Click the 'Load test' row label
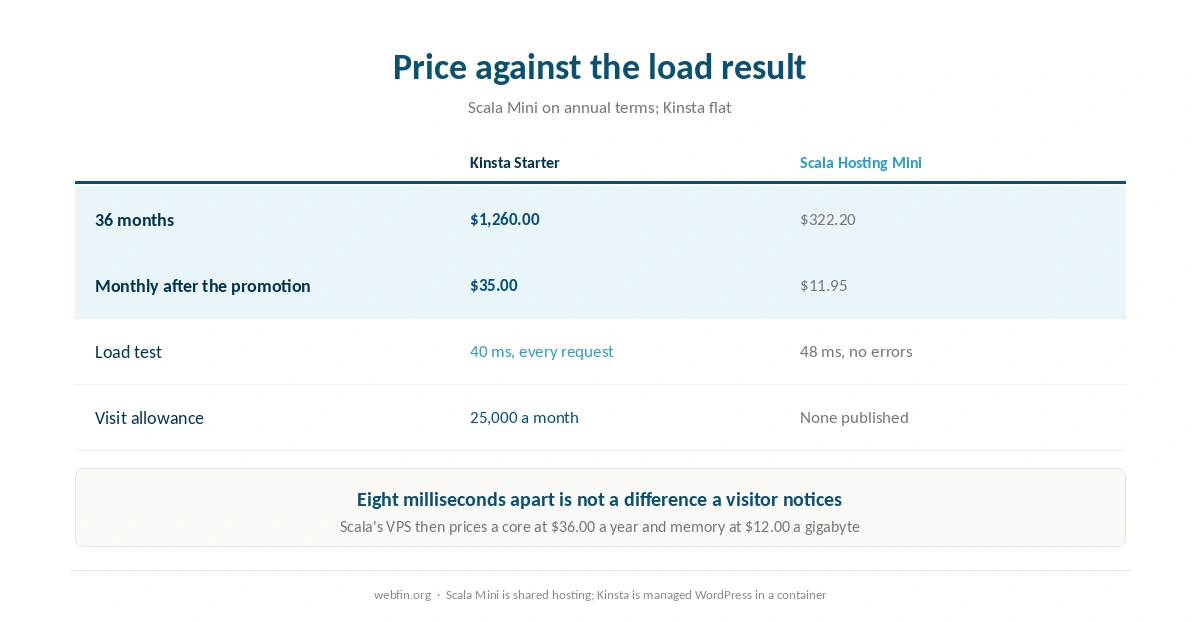Viewport: 1200px width, 622px height. tap(128, 352)
